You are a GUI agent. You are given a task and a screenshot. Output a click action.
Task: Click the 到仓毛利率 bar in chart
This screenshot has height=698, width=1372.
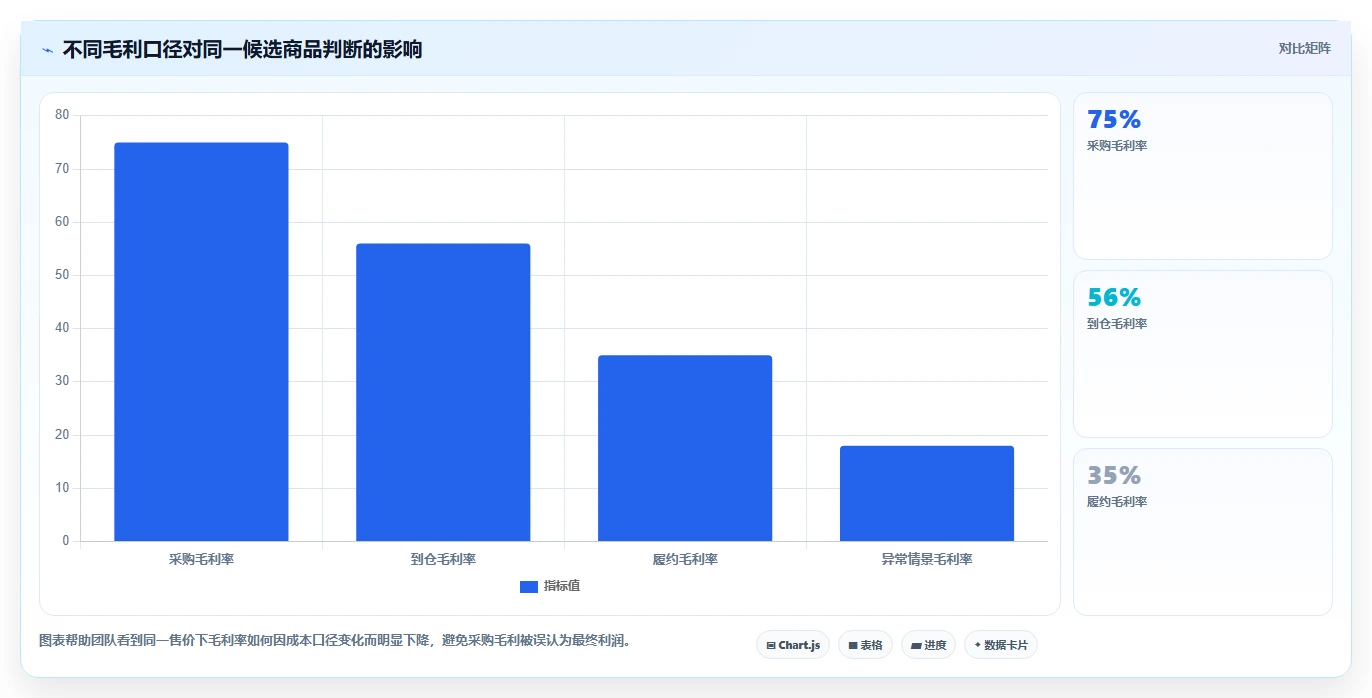coord(443,392)
